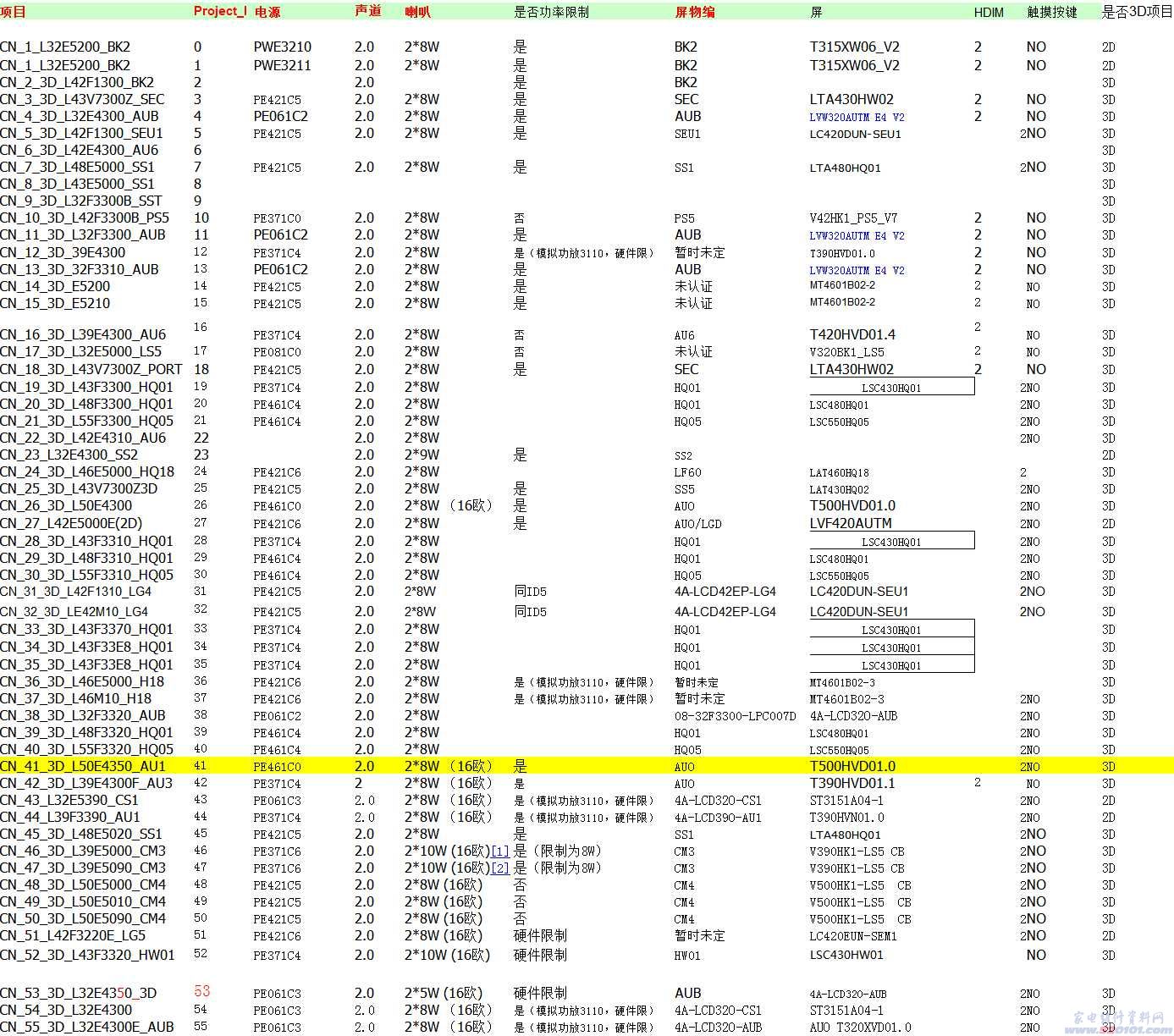
Task: Click project cell CN_32_3D_LE42M10_LG4
Action: 74,612
